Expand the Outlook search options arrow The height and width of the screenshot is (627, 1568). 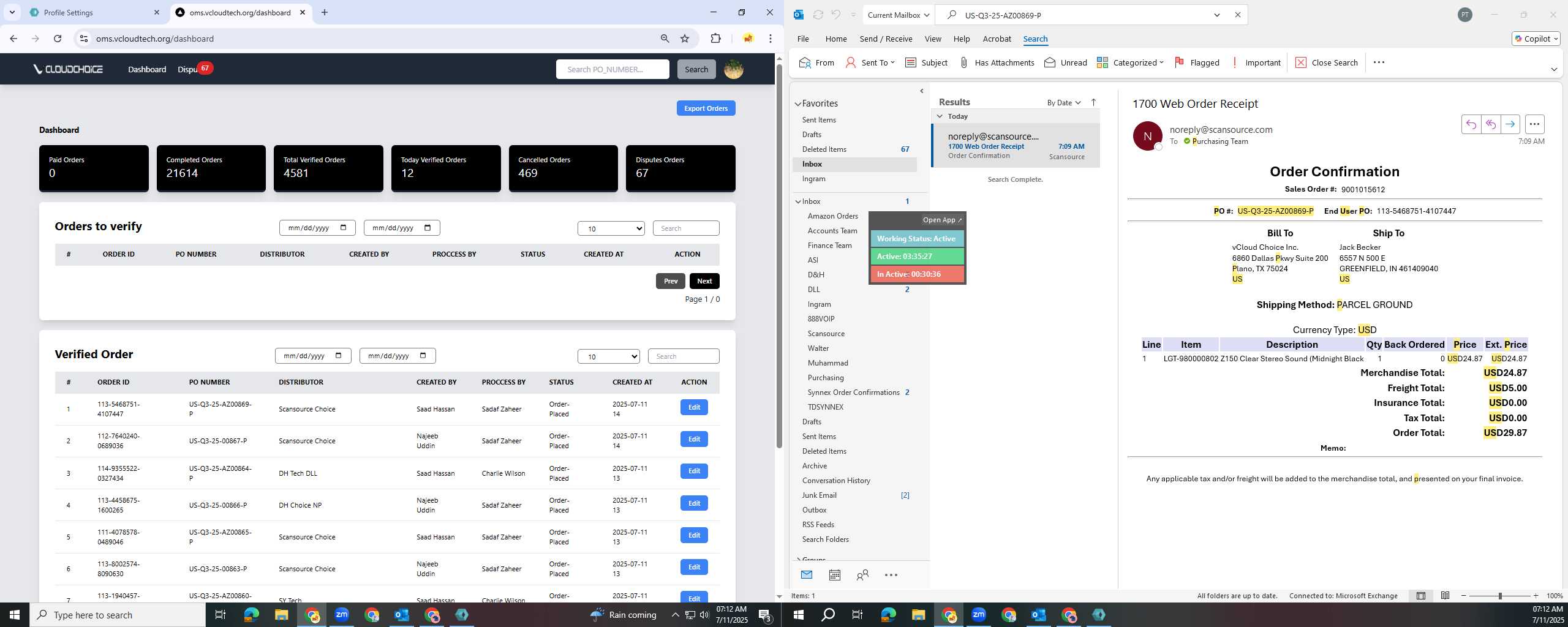(1217, 15)
